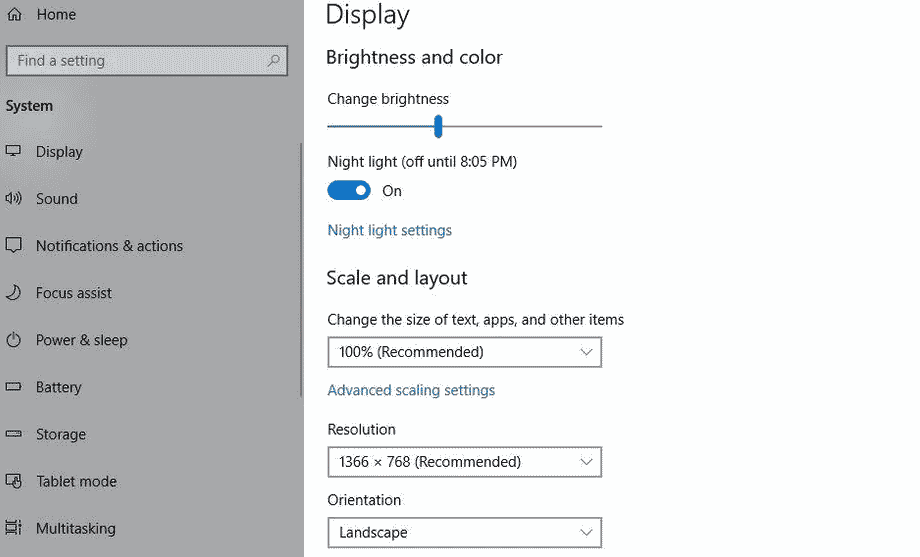Click the Battery icon
The width and height of the screenshot is (920, 557).
tap(13, 387)
